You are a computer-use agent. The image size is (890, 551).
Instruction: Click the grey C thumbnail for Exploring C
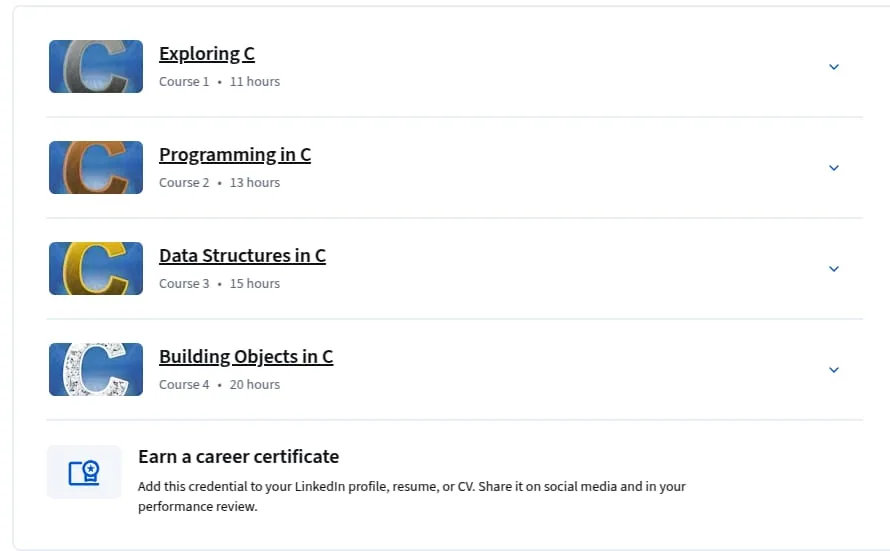pos(96,66)
